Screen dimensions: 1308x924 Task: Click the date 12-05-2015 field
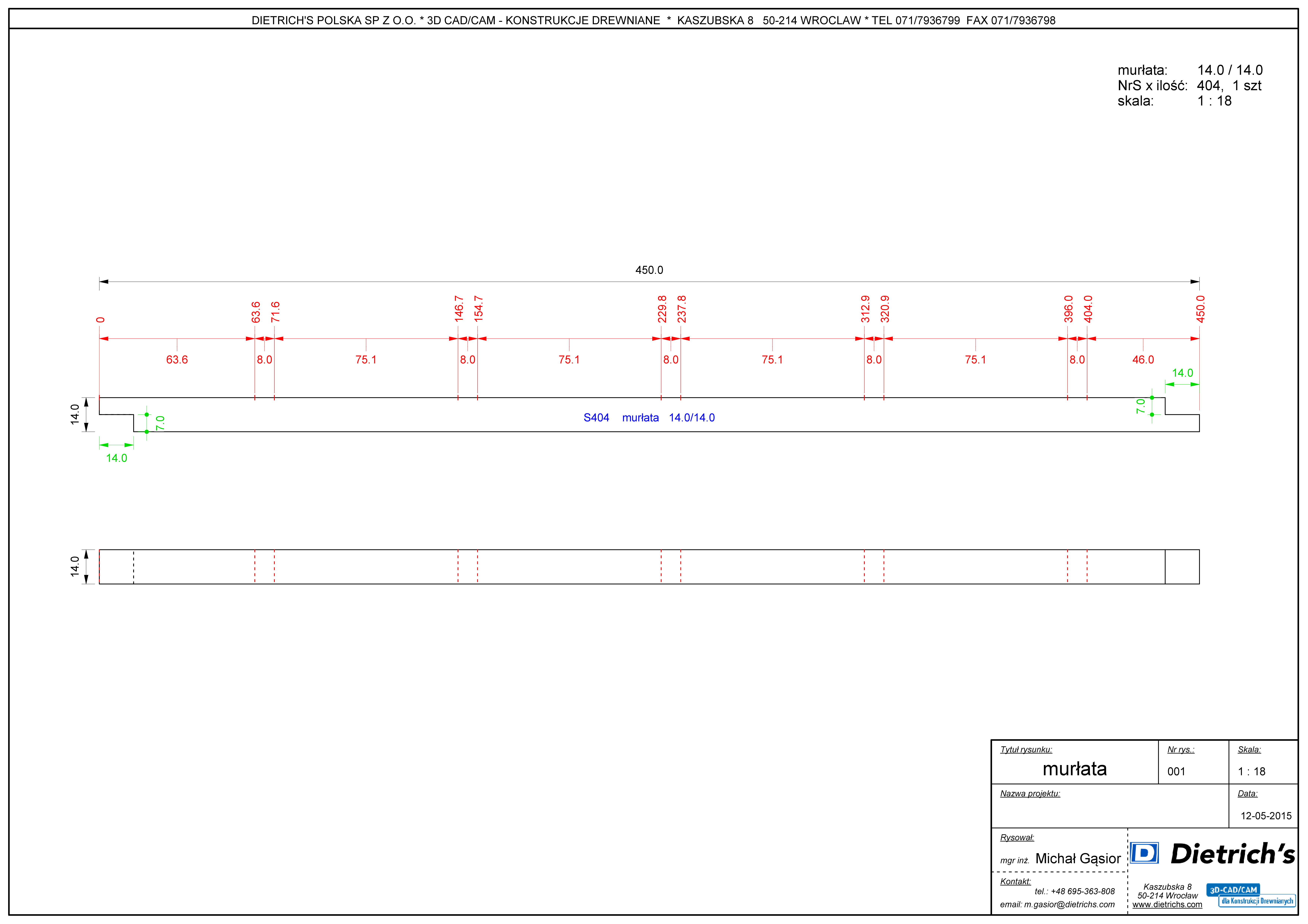tap(1266, 816)
